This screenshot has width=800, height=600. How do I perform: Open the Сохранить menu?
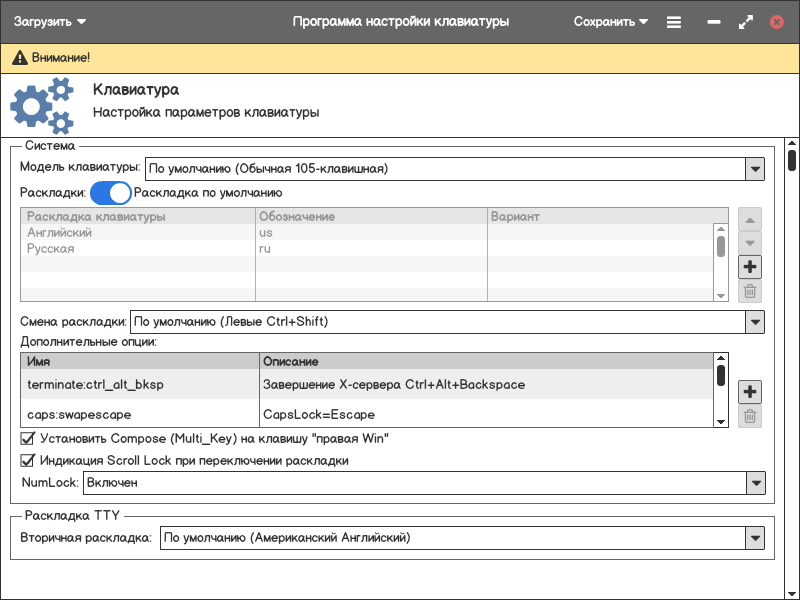(x=610, y=21)
